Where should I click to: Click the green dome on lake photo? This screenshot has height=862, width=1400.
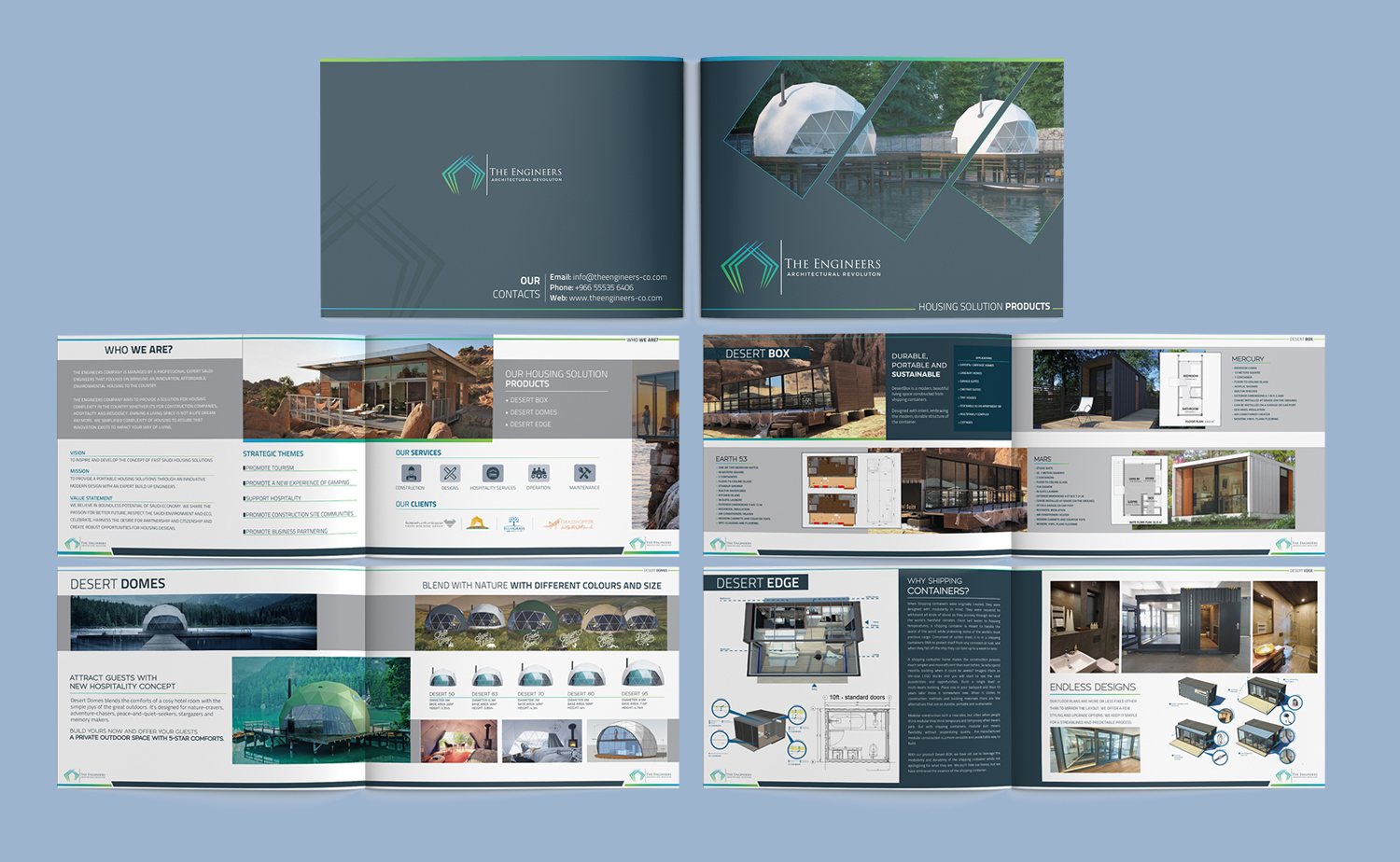321,710
